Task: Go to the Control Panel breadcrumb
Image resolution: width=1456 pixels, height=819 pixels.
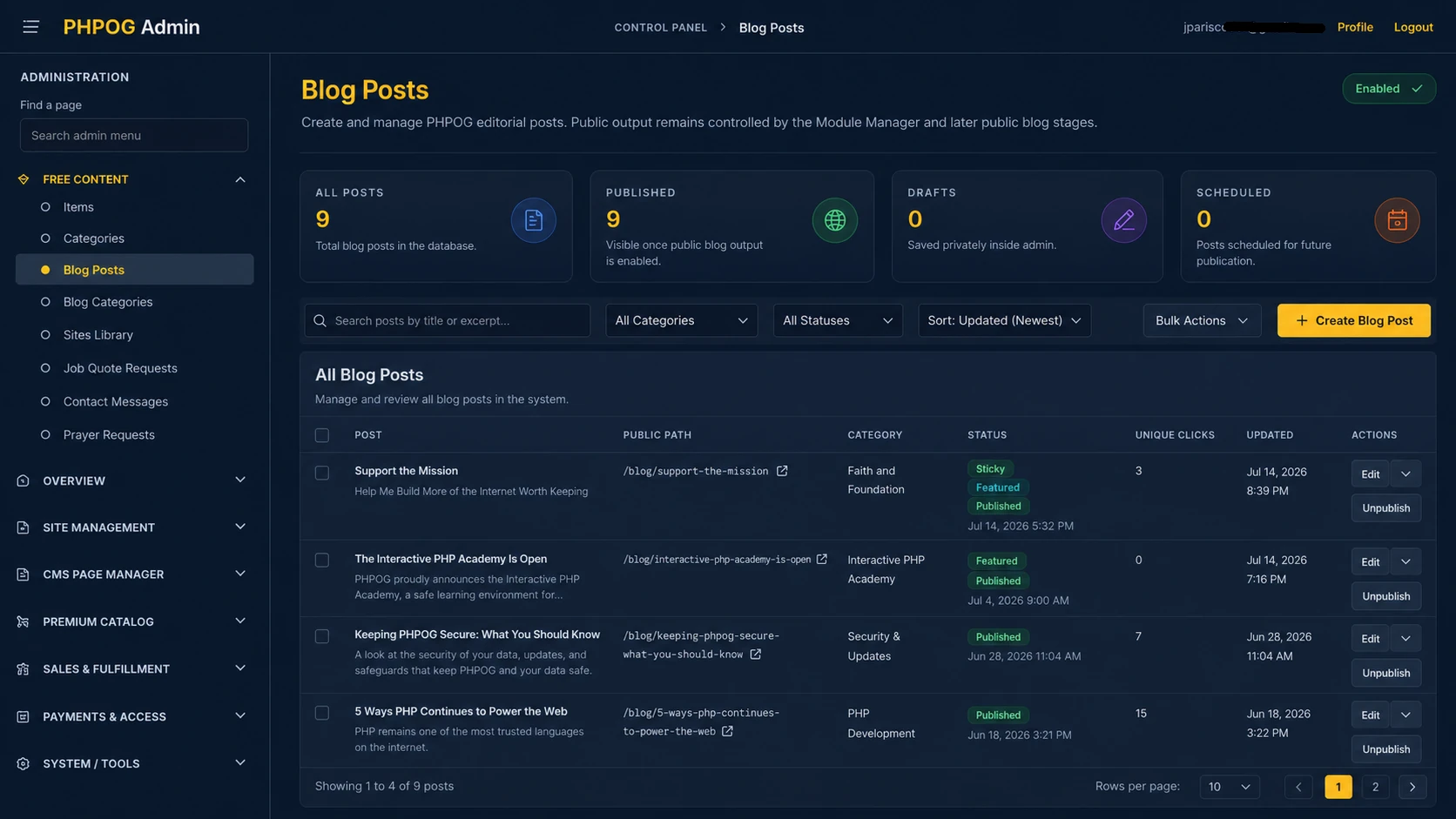Action: pos(661,27)
